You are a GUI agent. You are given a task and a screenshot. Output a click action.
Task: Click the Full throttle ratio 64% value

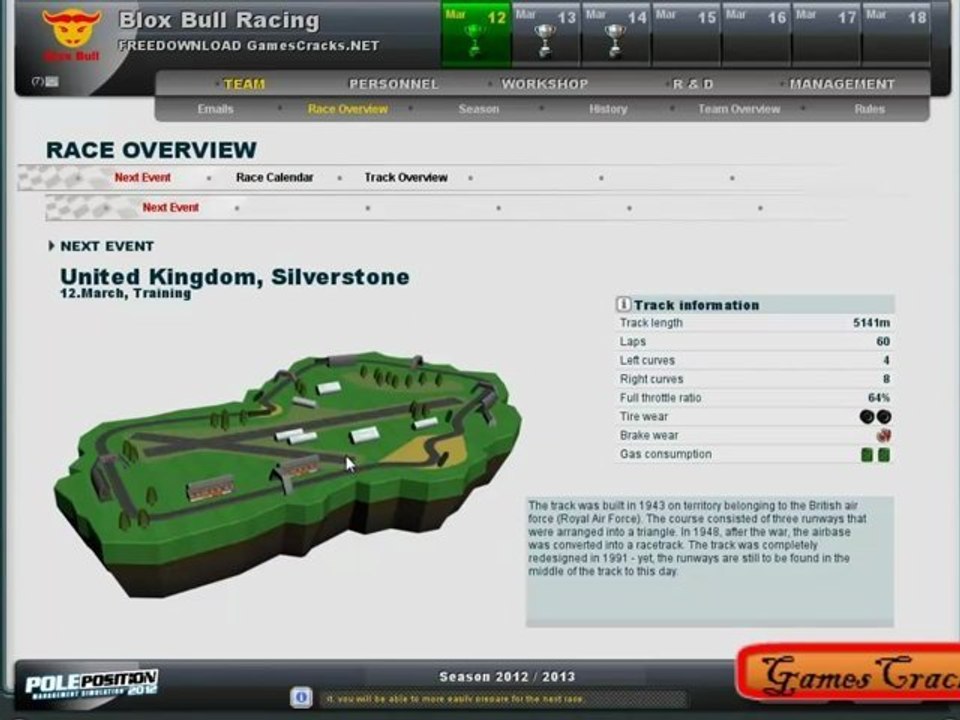(879, 398)
